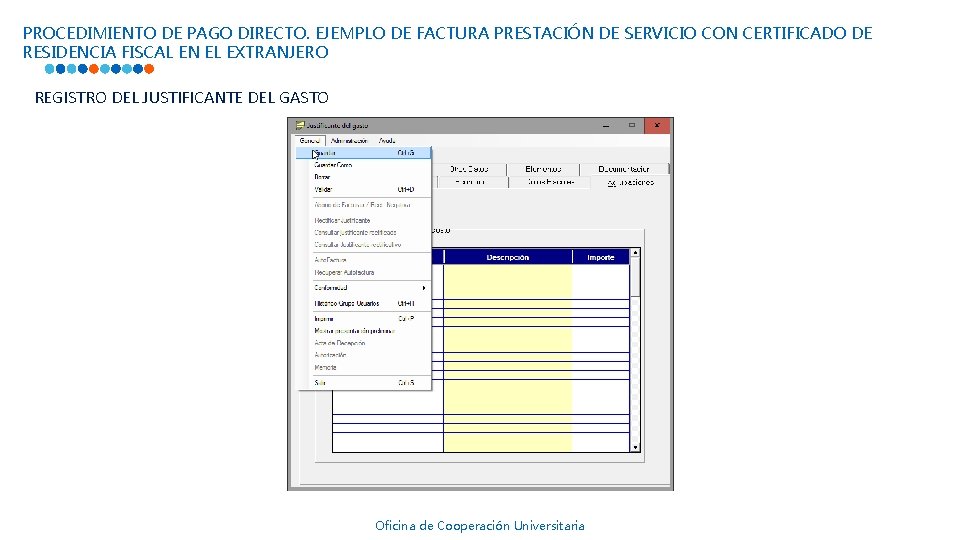Click the Justificante del gasto window icon
The width and height of the screenshot is (960, 540).
coord(299,125)
